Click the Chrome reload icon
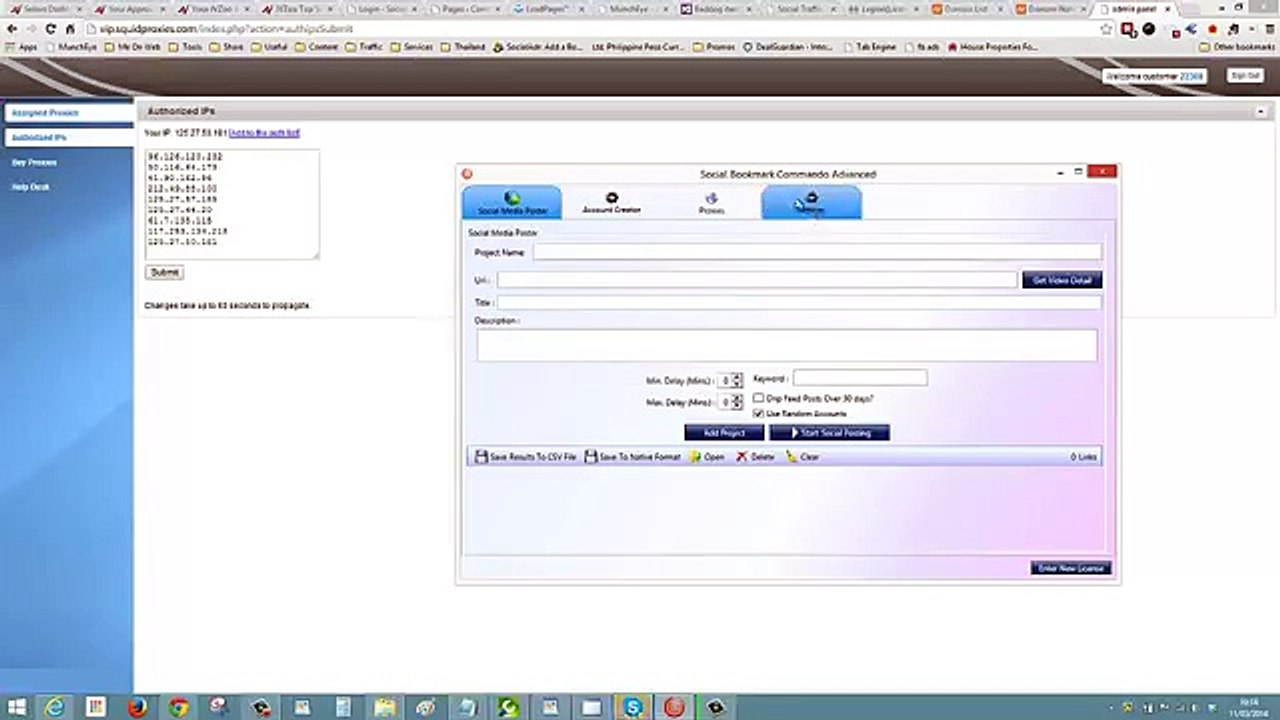Image resolution: width=1280 pixels, height=720 pixels. pos(50,29)
